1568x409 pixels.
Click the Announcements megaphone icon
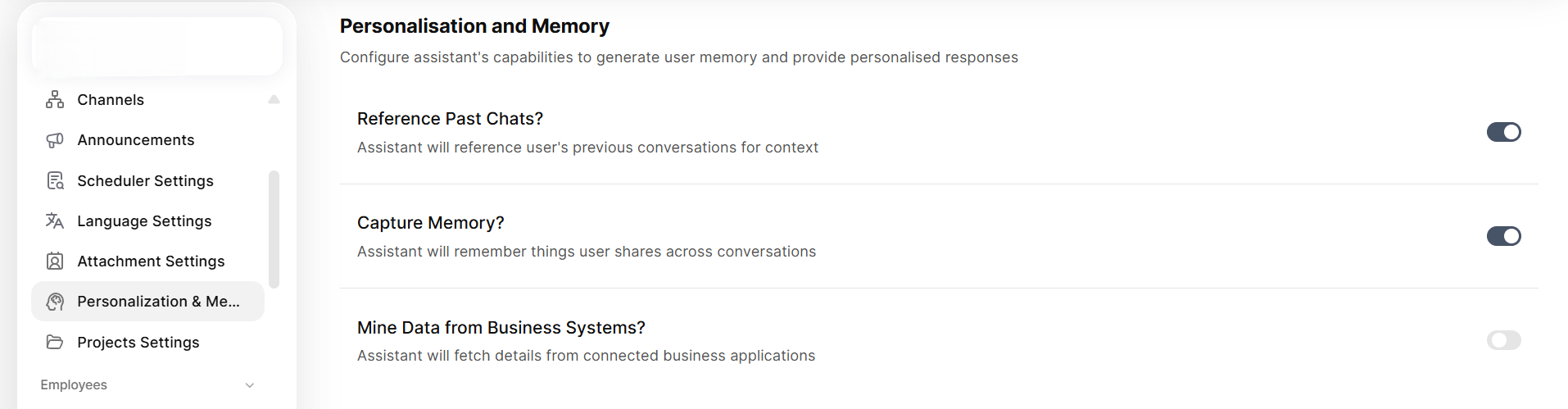pos(55,140)
